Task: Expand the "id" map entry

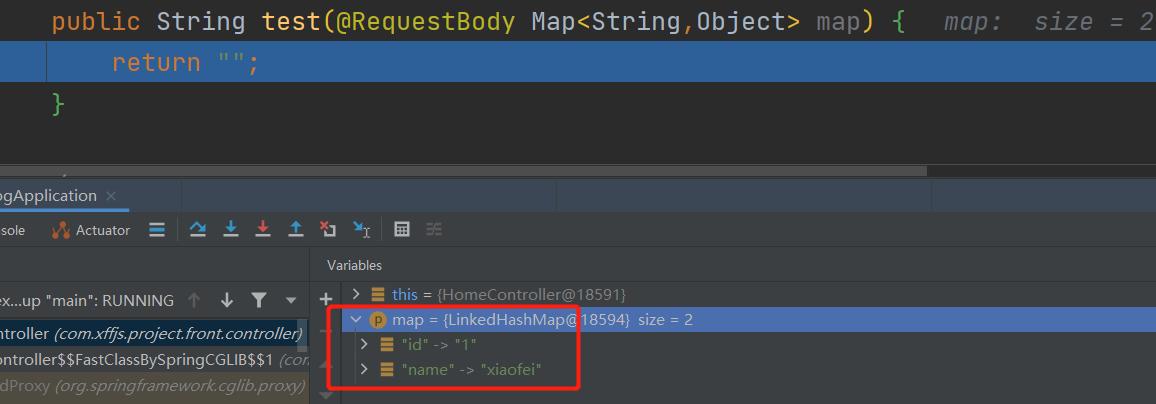Action: point(365,344)
